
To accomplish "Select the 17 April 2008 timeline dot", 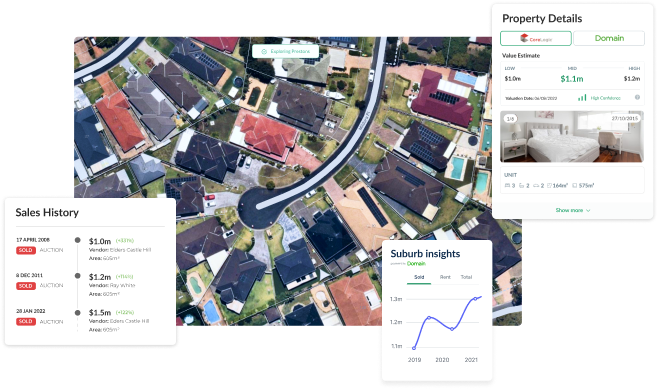I will tap(78, 240).
